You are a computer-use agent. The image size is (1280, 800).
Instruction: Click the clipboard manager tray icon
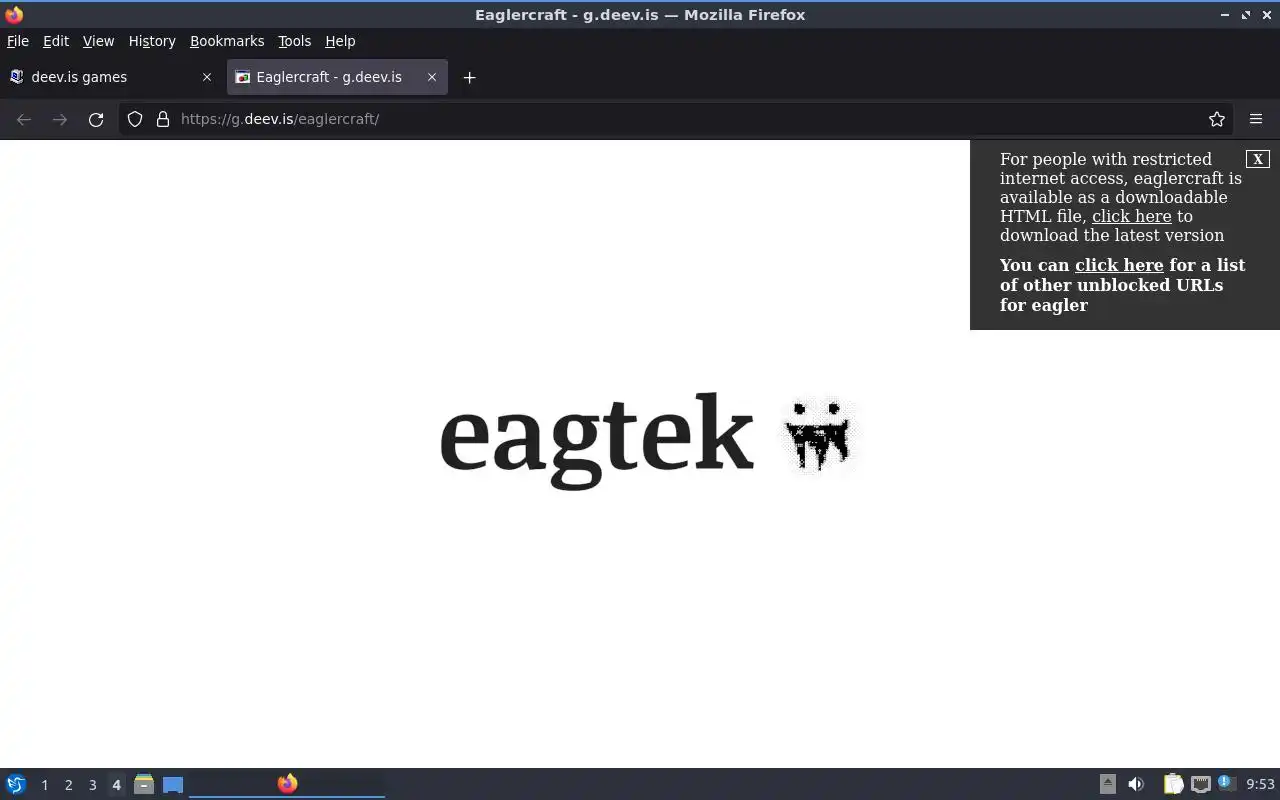[1173, 784]
